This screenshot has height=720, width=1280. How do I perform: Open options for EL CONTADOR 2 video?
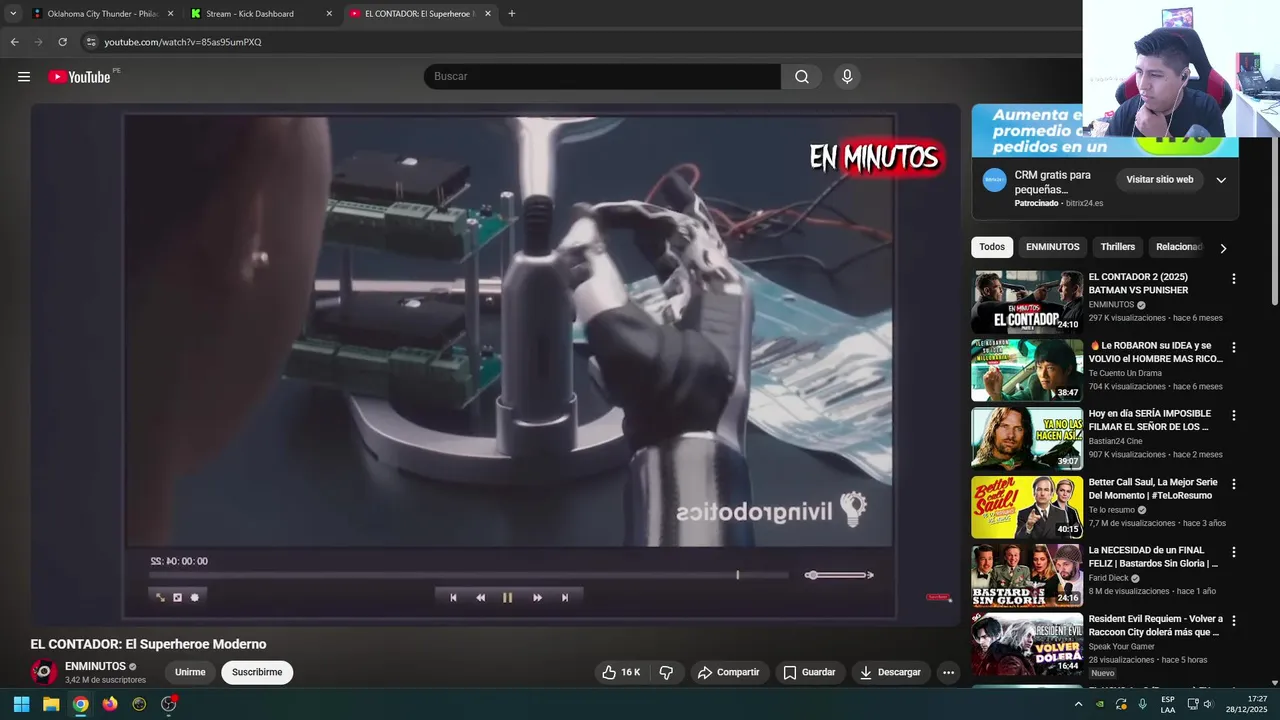click(1233, 279)
